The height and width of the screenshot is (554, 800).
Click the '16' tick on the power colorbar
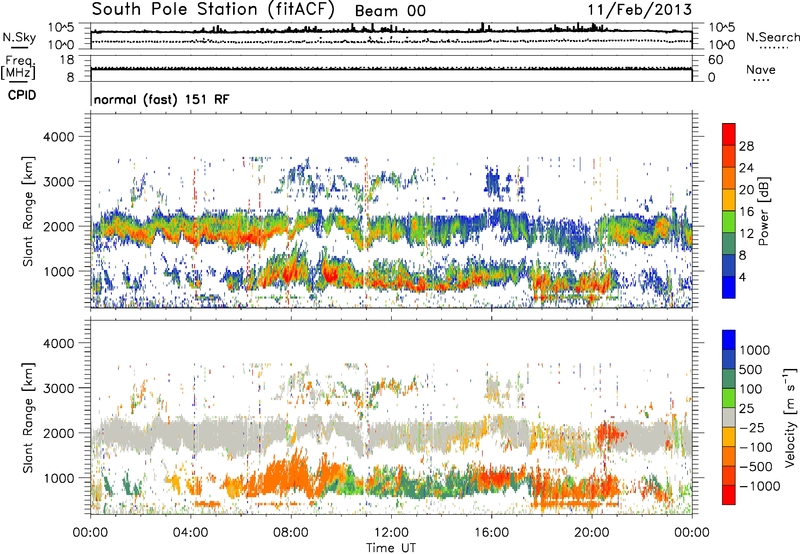[x=746, y=212]
